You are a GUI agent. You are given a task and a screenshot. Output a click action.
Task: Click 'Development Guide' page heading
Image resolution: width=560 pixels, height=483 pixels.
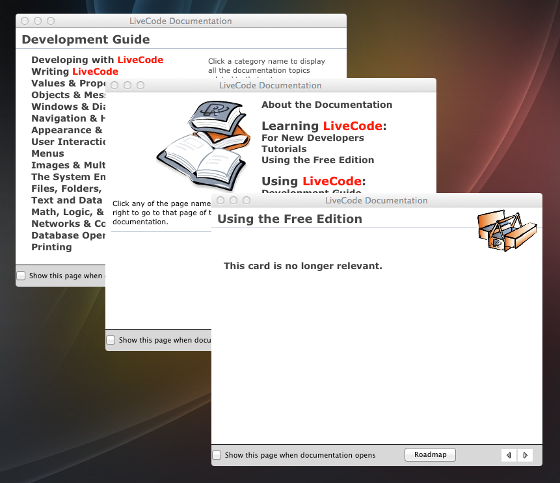(86, 39)
